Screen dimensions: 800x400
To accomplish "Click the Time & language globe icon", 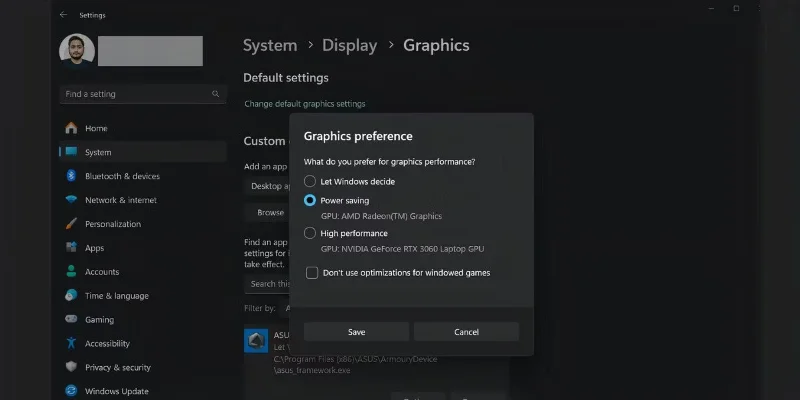I will pos(71,295).
